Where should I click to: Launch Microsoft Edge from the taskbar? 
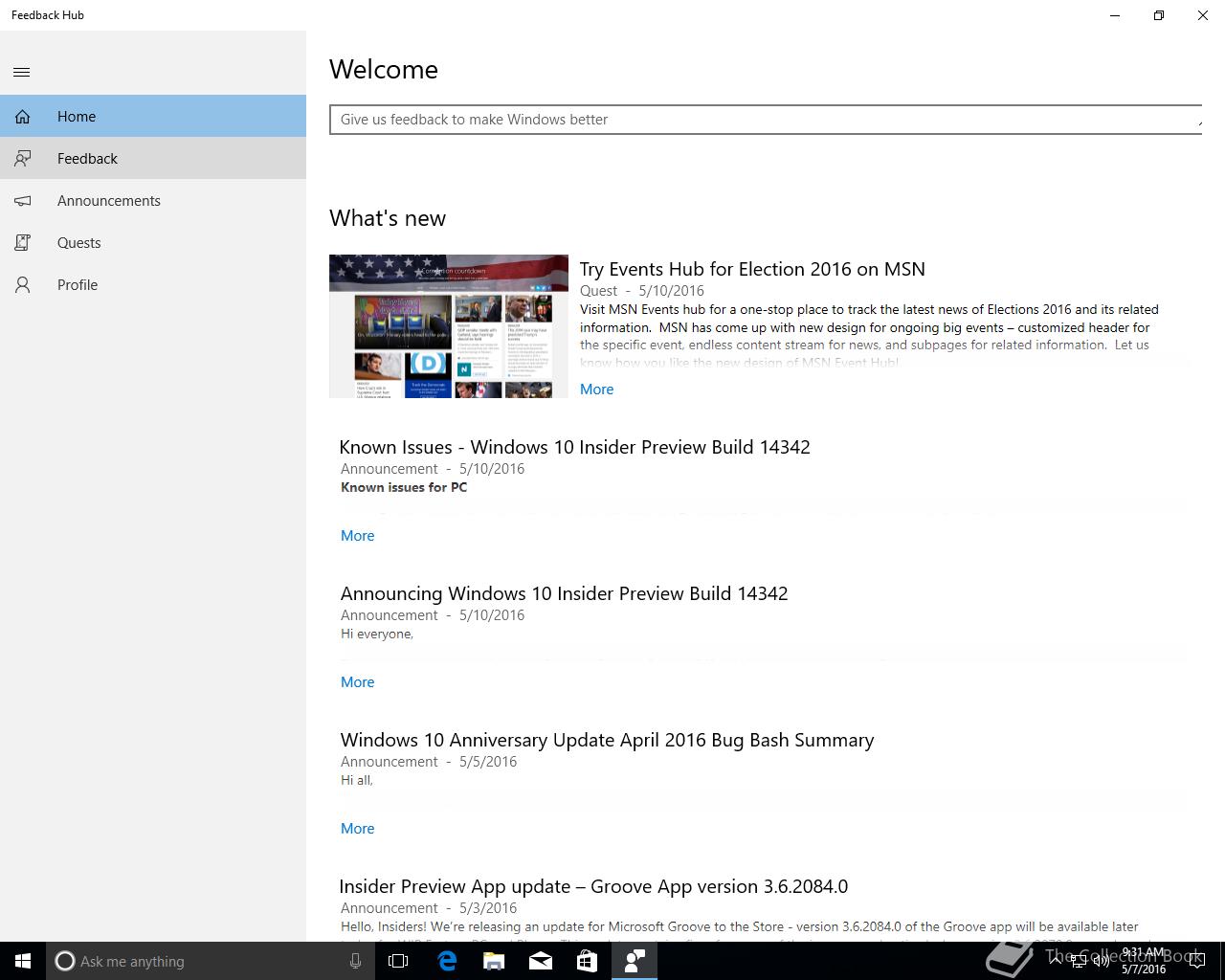pos(447,961)
